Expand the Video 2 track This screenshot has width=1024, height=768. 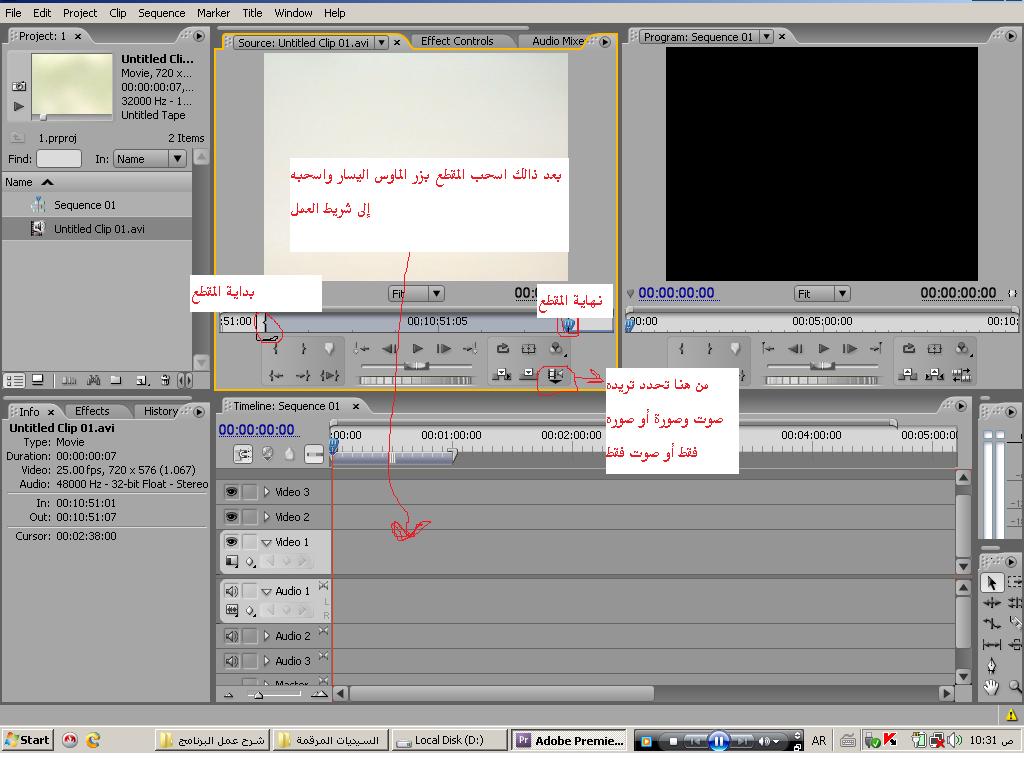point(267,517)
